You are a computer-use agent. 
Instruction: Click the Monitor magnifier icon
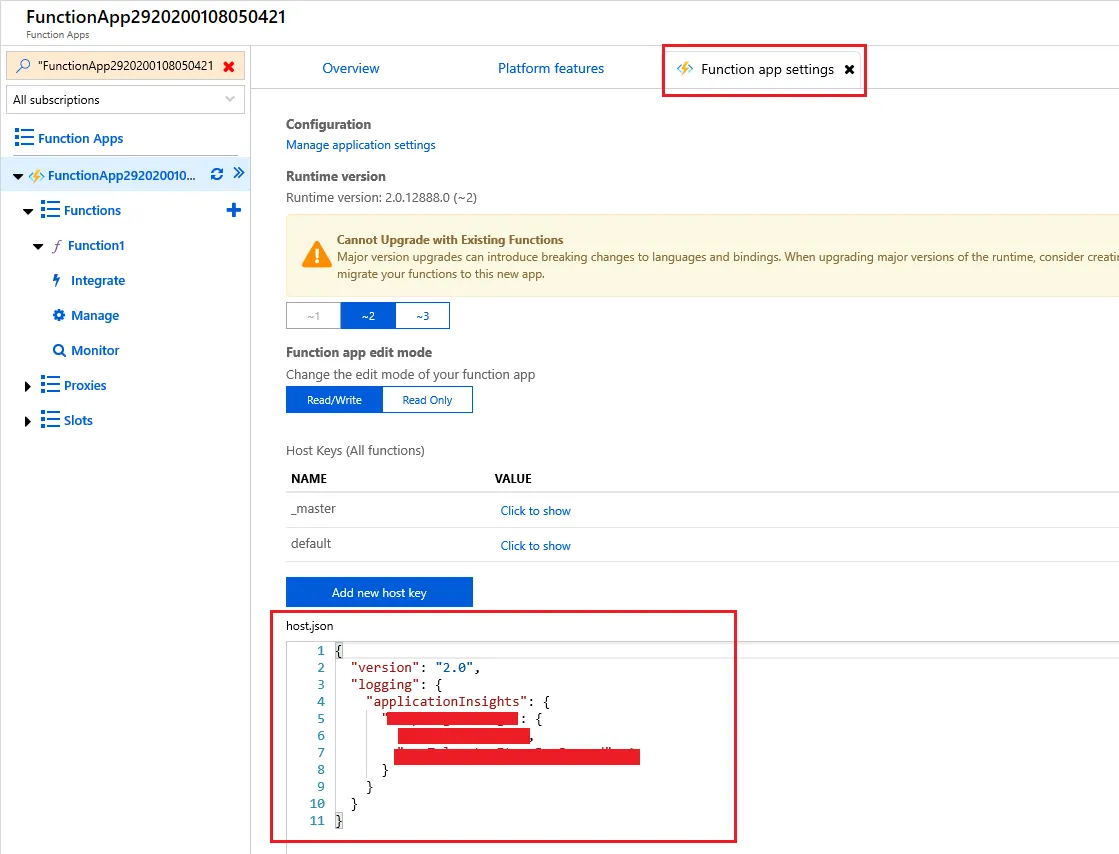pos(59,350)
